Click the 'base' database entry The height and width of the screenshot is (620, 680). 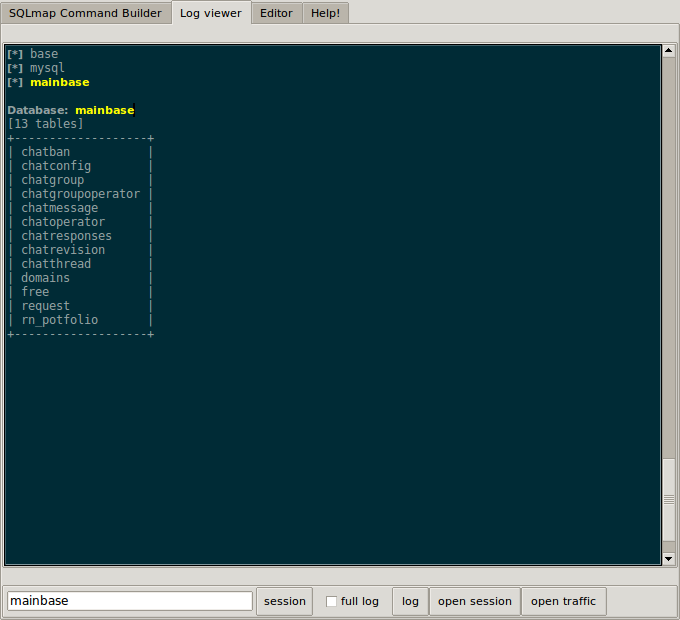(x=44, y=54)
